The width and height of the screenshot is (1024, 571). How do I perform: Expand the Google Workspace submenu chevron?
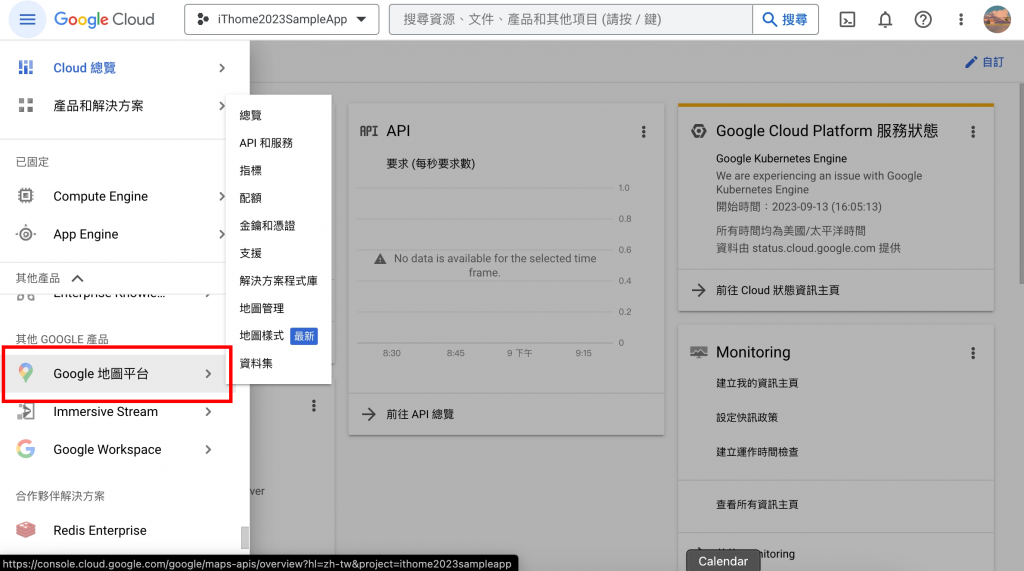[208, 449]
